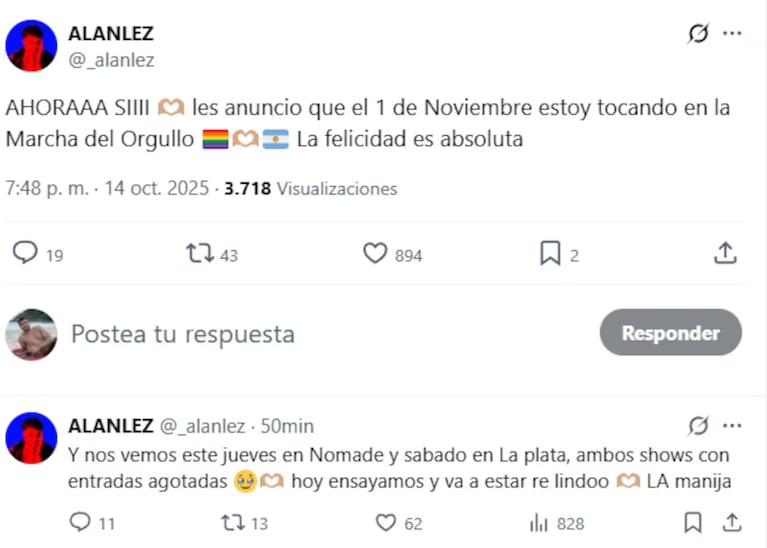Open the @_alanlez handle link in header

[111, 60]
